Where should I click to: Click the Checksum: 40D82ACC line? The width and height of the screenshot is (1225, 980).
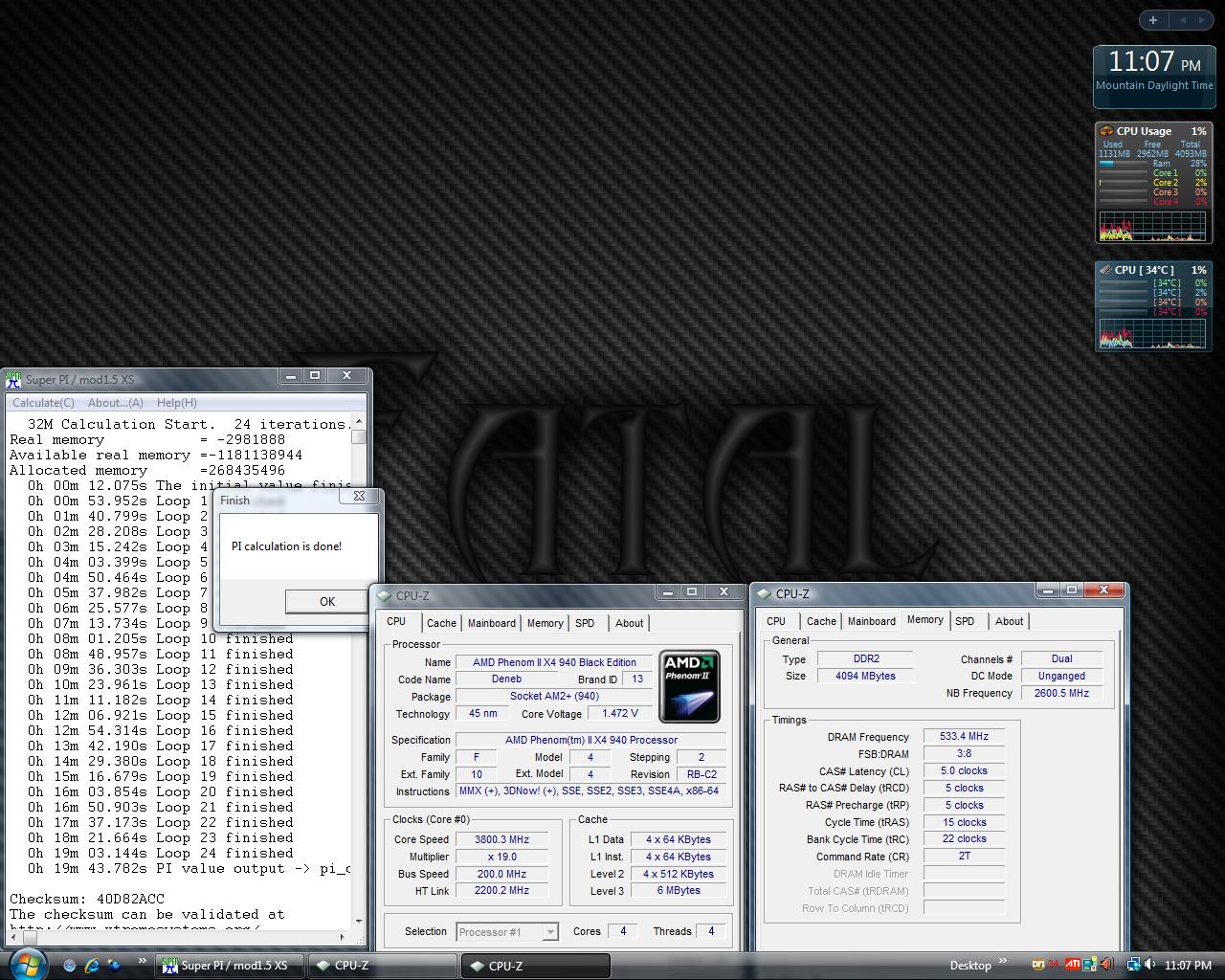[x=87, y=899]
